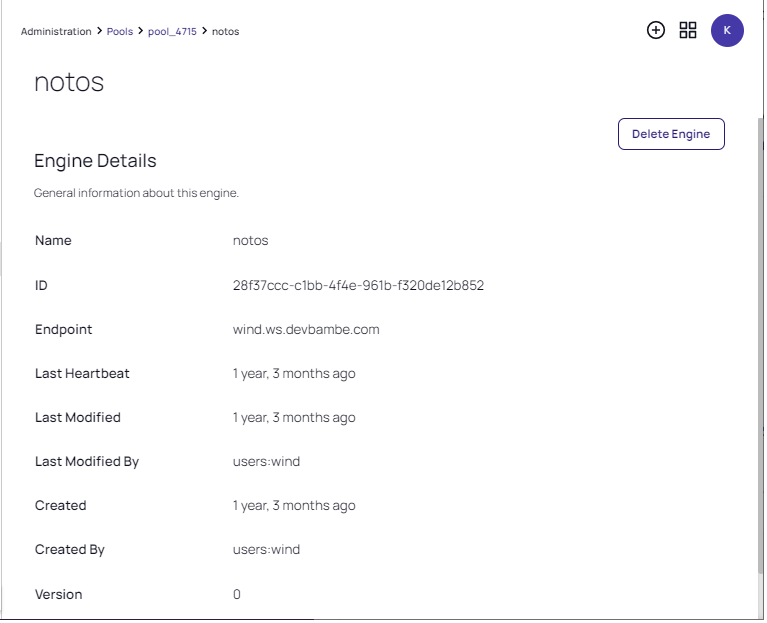Open the user avatar K menu
767x623 pixels.
(727, 30)
